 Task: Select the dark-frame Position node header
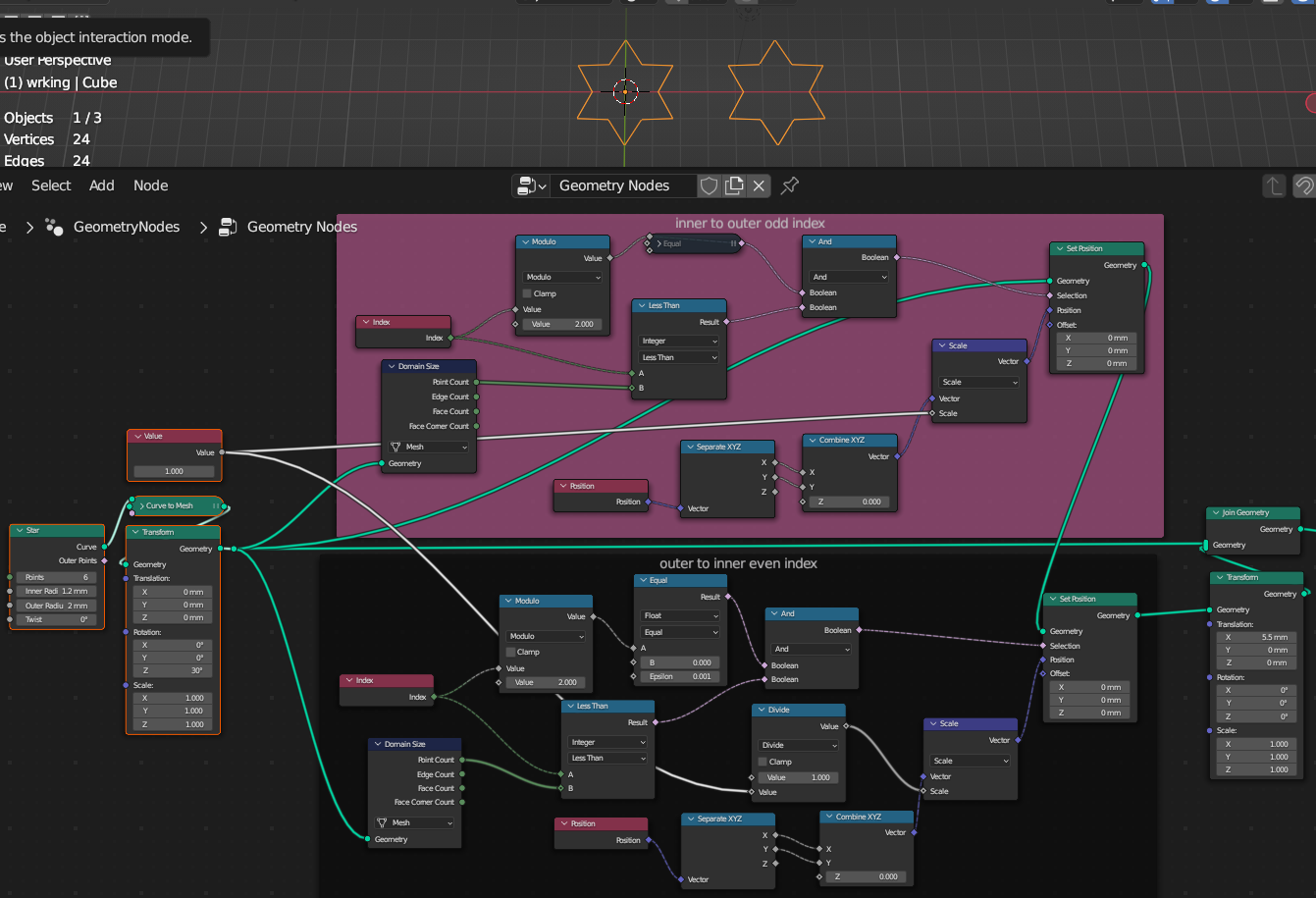click(602, 823)
